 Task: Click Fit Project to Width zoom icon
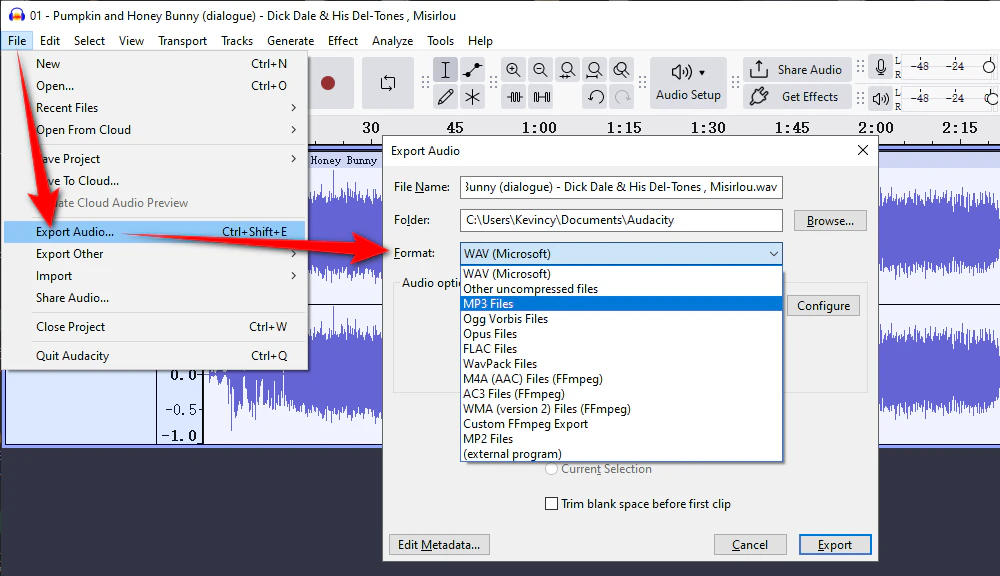coord(594,70)
